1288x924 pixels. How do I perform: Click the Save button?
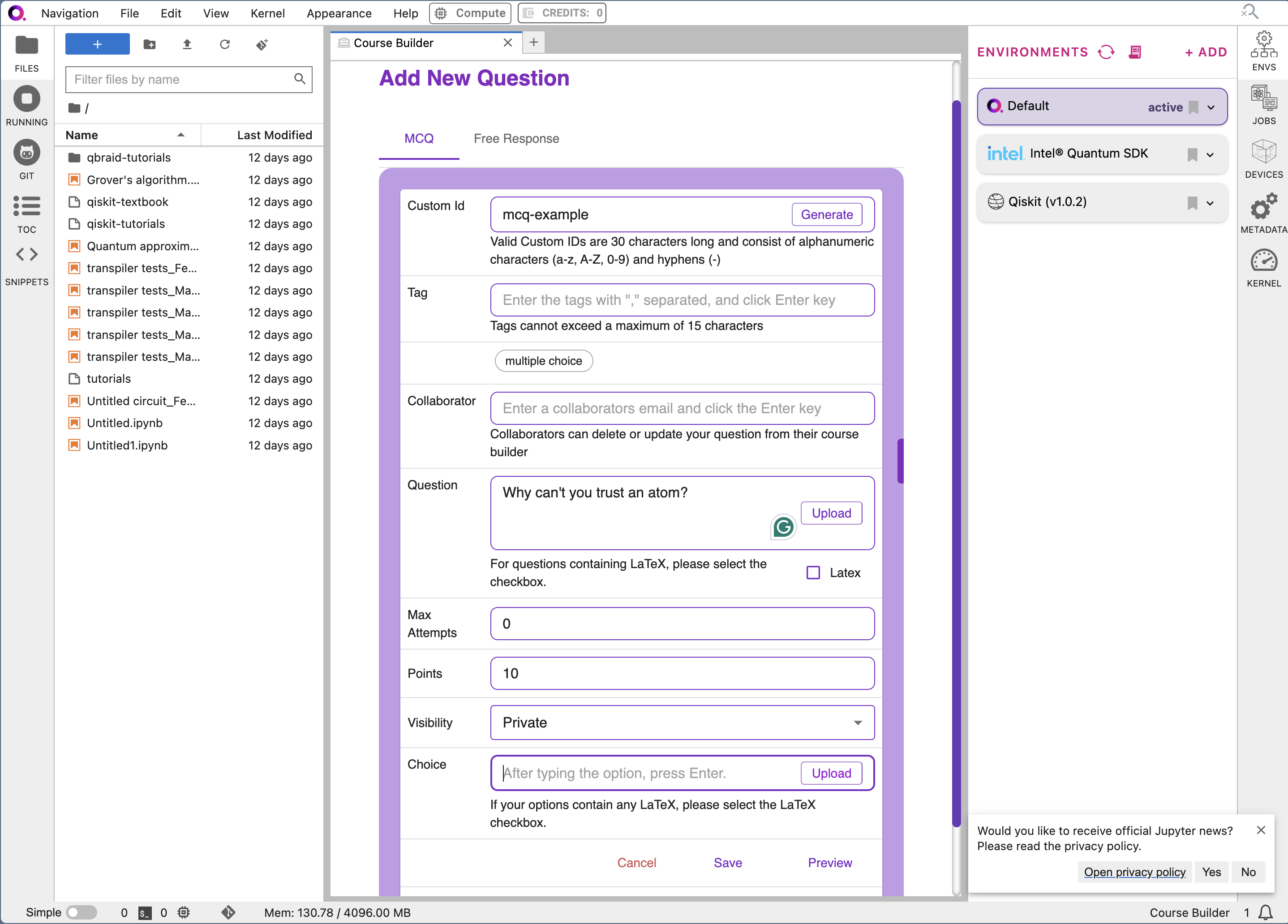[x=727, y=863]
